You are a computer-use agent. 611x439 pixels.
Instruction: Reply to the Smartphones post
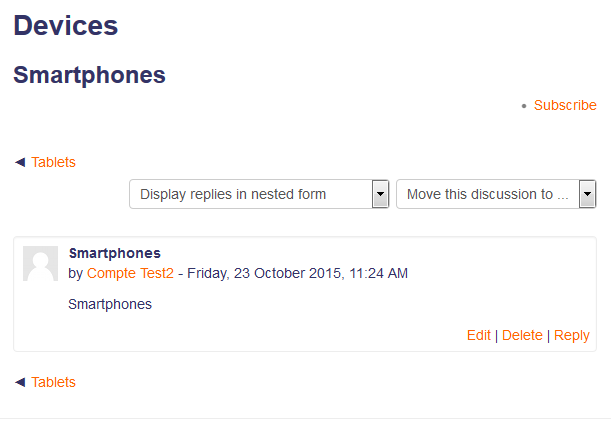click(572, 335)
